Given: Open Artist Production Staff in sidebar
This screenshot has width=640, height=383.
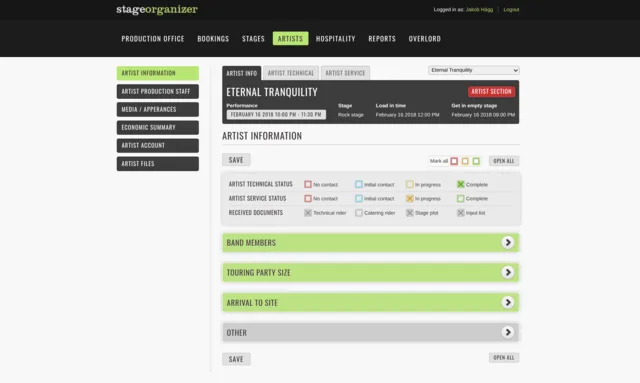Looking at the screenshot, I should click(158, 91).
